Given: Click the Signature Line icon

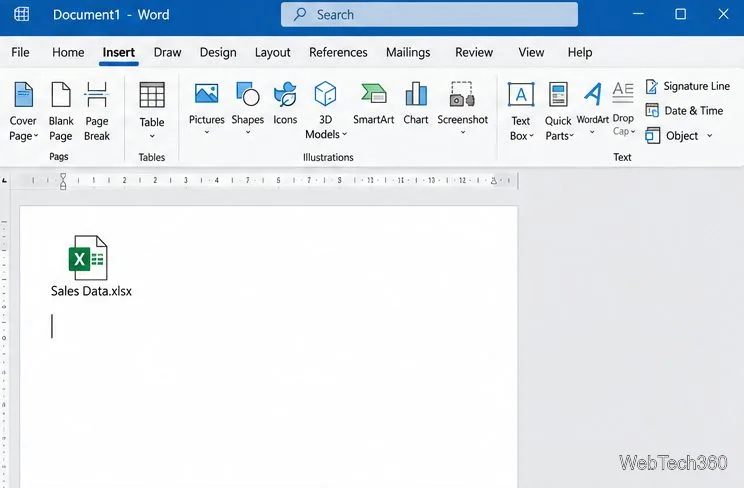Looking at the screenshot, I should pyautogui.click(x=651, y=86).
